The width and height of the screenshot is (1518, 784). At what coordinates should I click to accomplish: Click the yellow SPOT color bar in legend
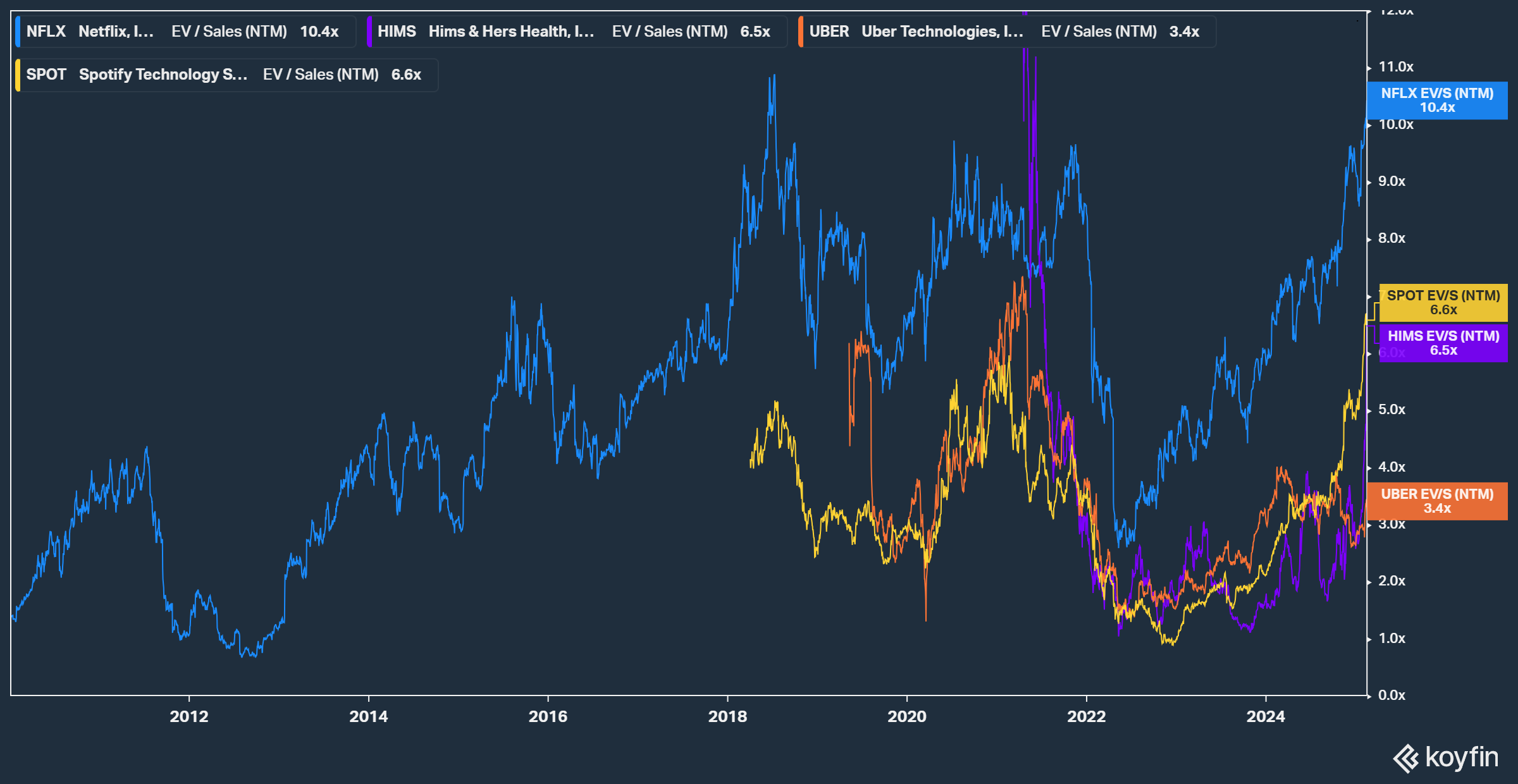pyautogui.click(x=18, y=75)
